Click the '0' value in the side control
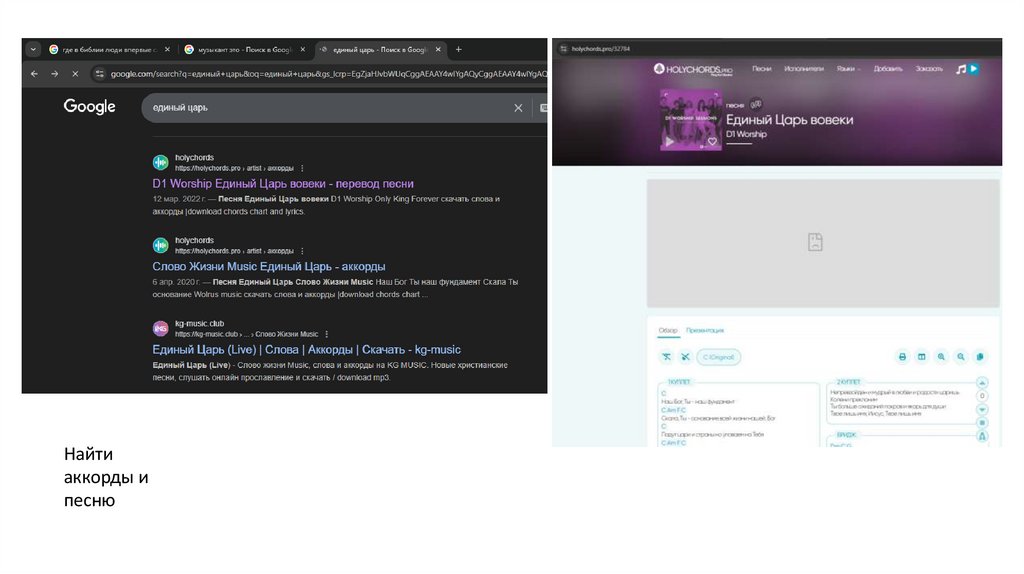The image size is (1024, 574). [982, 396]
